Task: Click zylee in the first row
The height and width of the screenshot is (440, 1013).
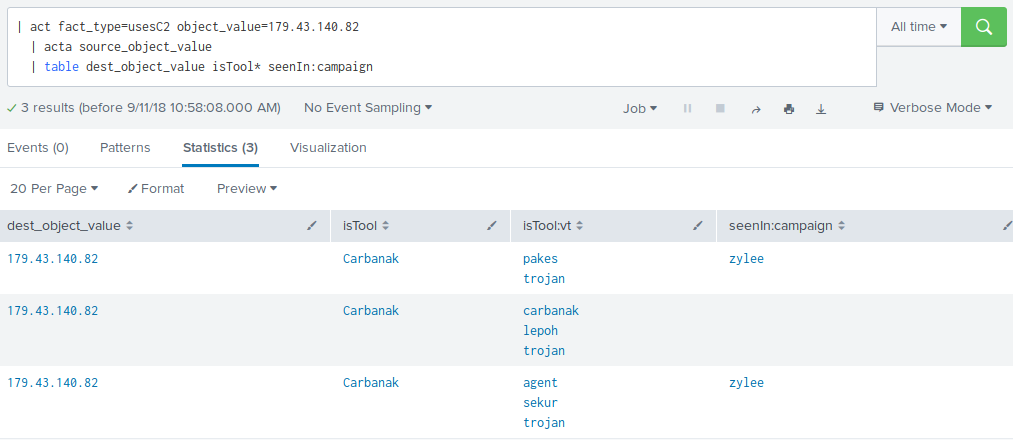Action: pos(746,259)
